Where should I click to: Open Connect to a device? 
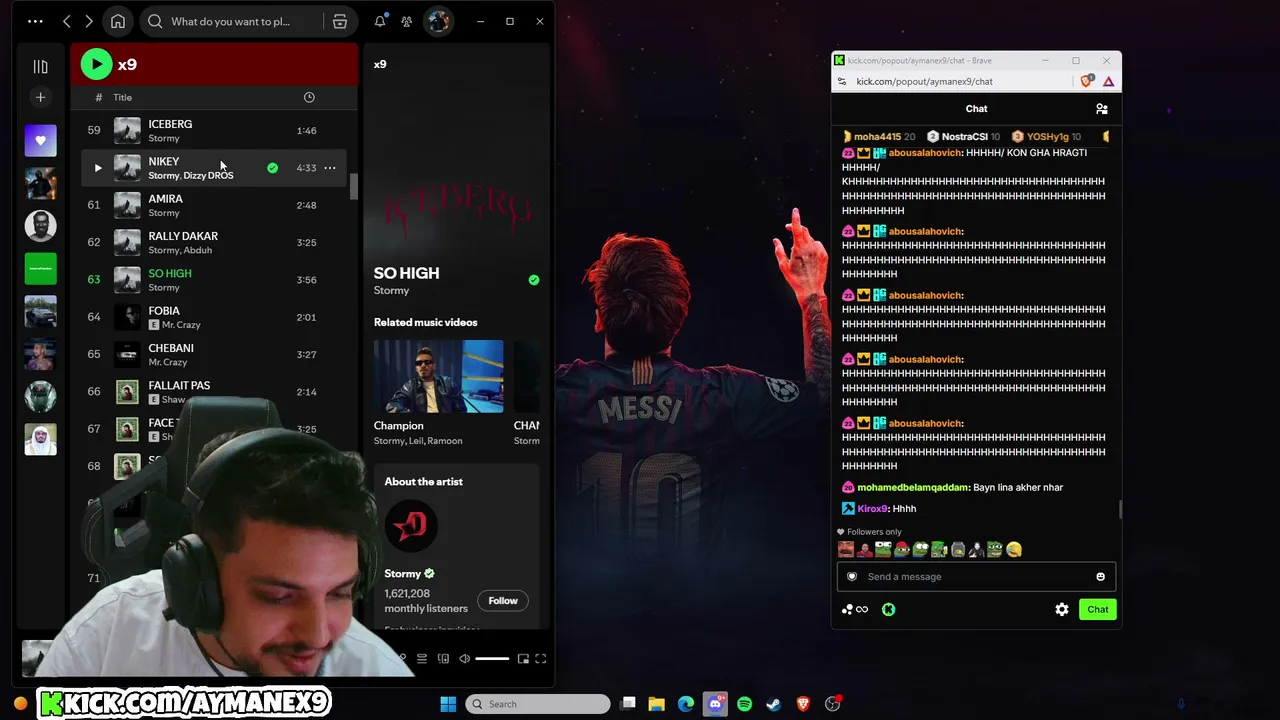[x=443, y=659]
